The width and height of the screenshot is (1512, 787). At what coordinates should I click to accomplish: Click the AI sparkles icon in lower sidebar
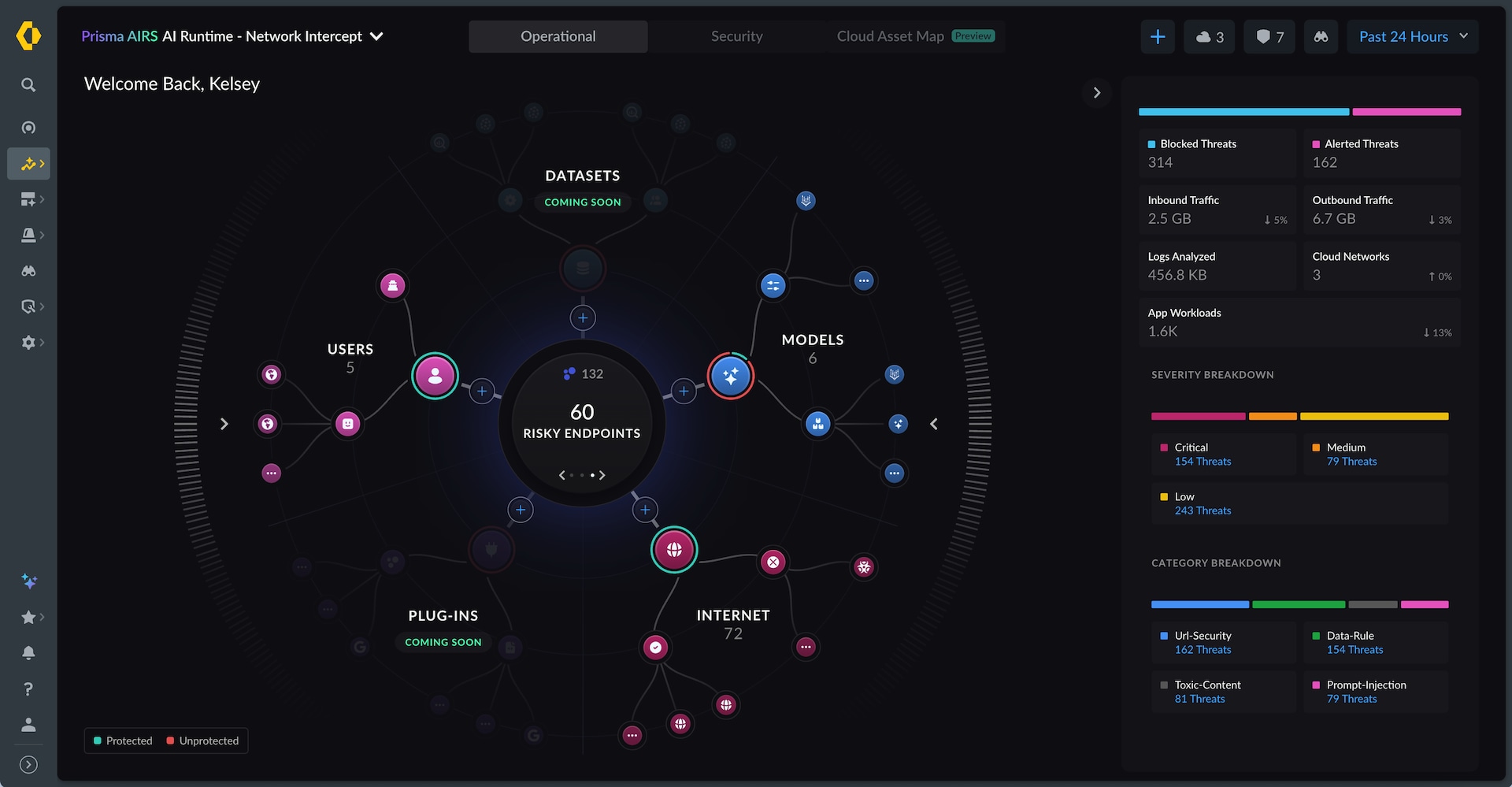click(29, 581)
